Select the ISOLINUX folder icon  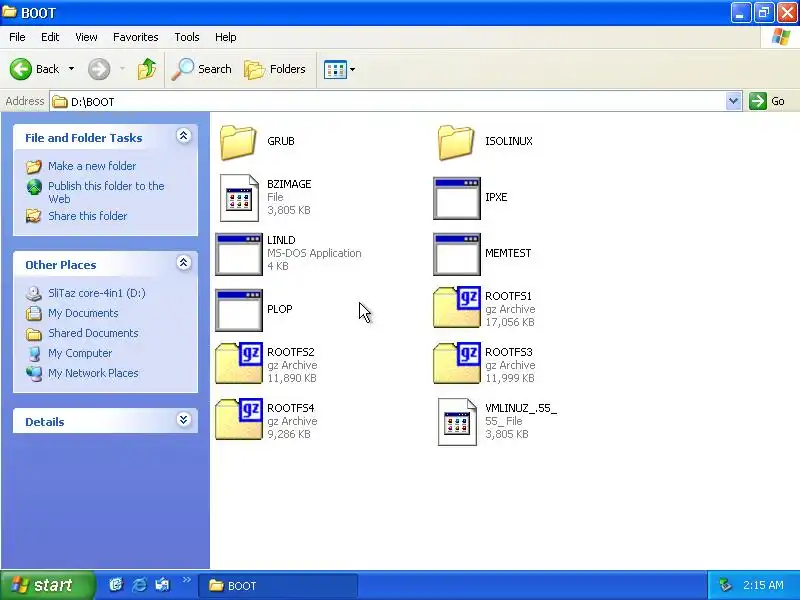[x=456, y=142]
